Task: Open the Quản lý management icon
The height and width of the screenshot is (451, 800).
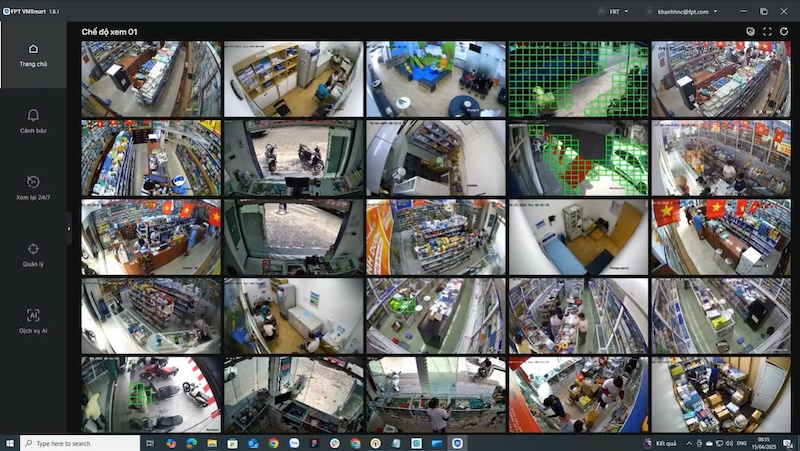Action: tap(33, 254)
